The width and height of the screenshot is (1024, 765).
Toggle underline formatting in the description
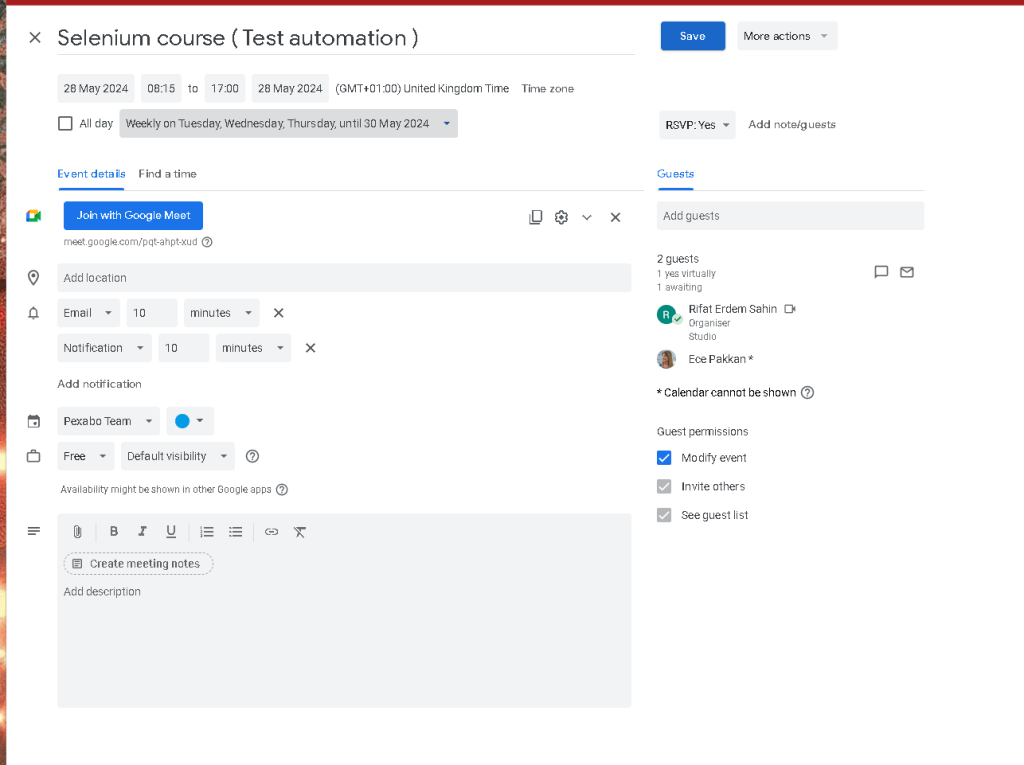(x=170, y=532)
